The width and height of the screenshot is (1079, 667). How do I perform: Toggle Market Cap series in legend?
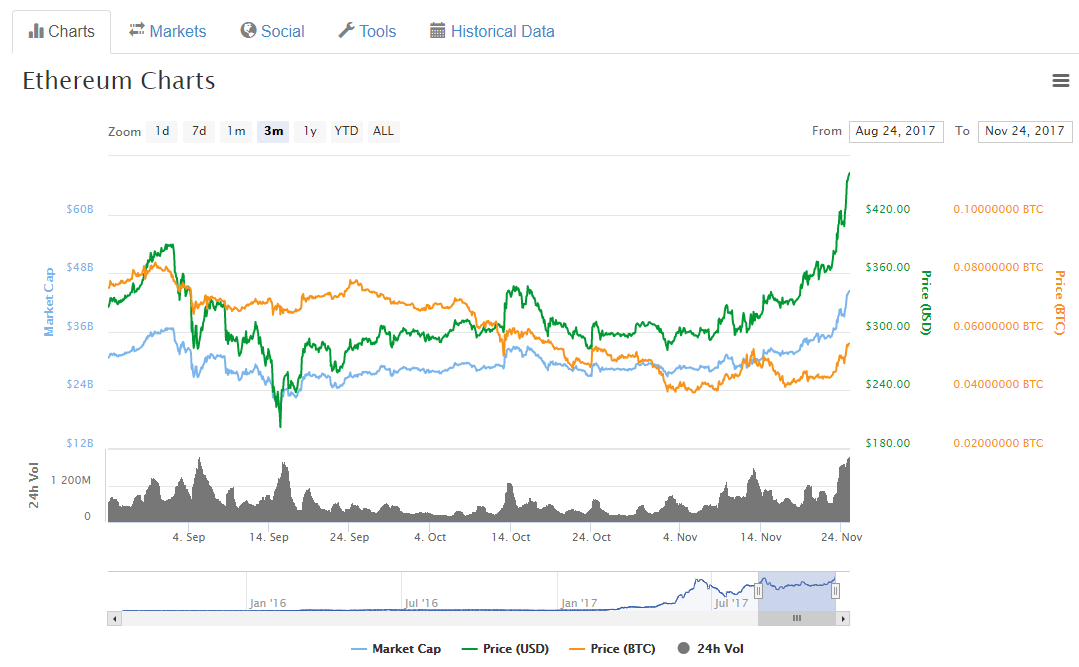coord(396,649)
